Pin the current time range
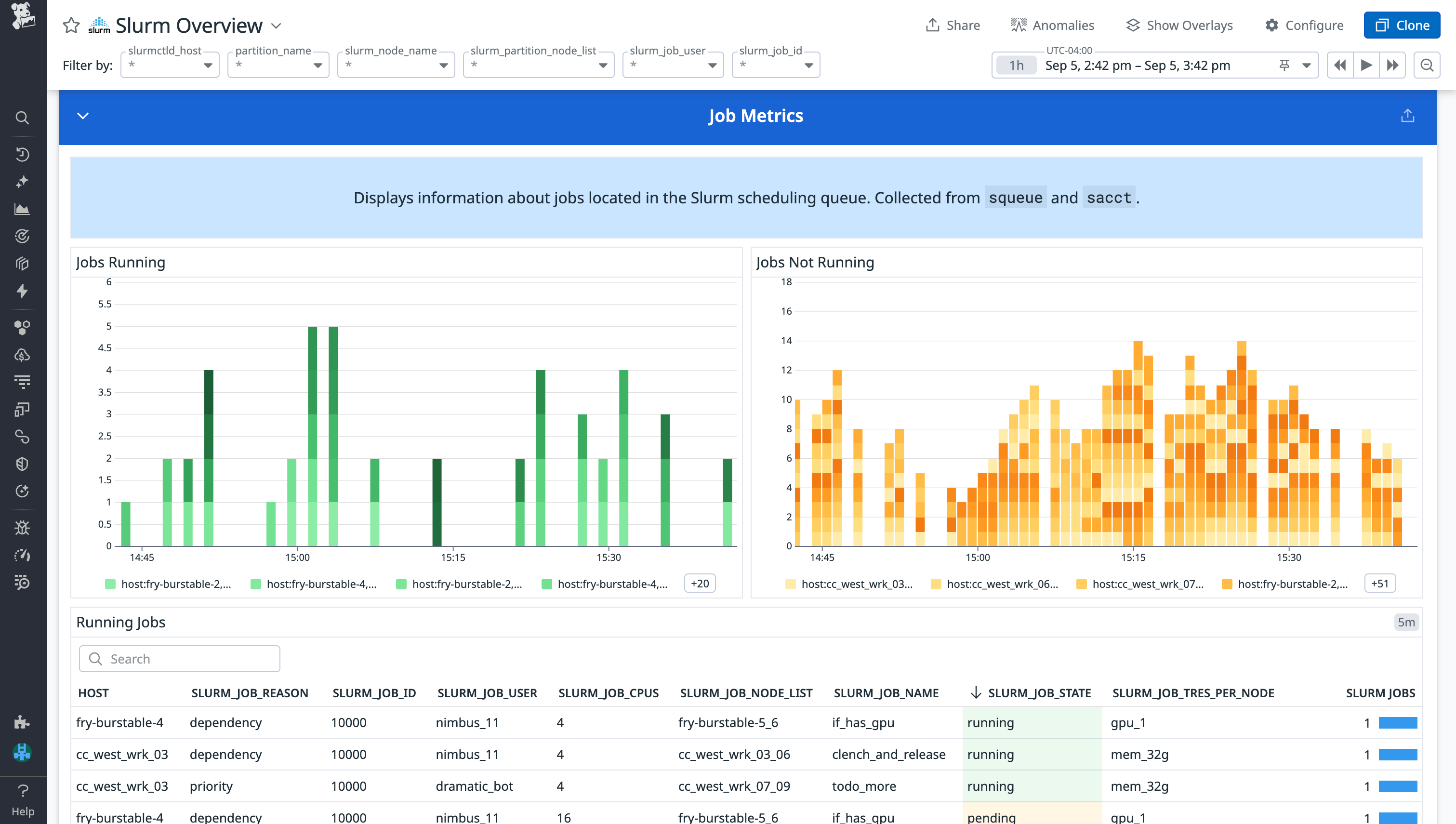 pyautogui.click(x=1284, y=66)
